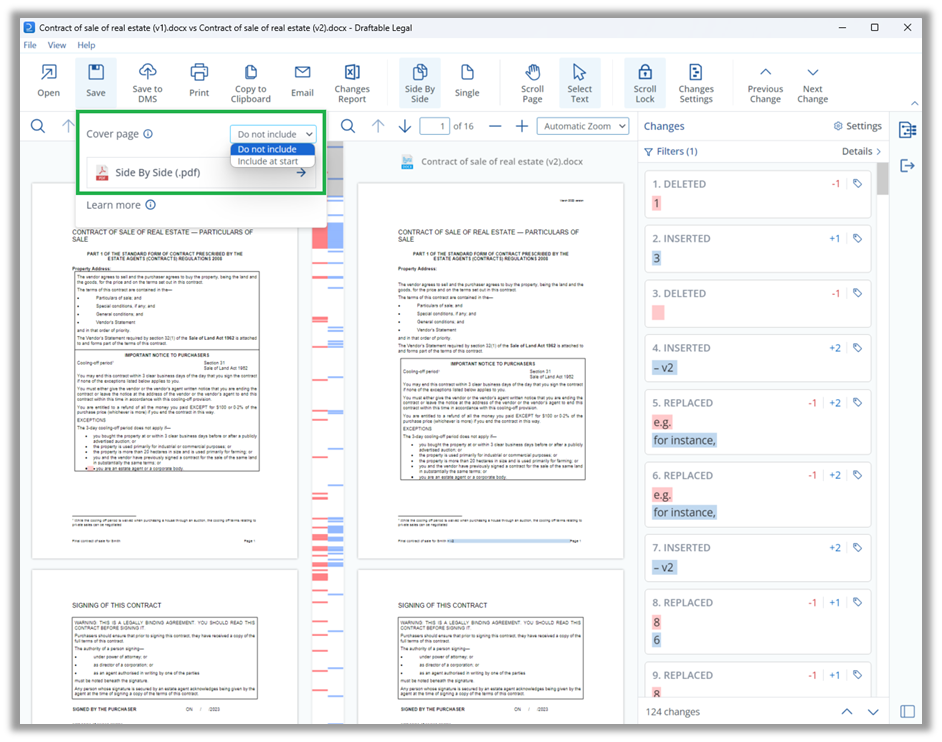The width and height of the screenshot is (942, 742).
Task: Open search in the right document pane
Action: (347, 128)
